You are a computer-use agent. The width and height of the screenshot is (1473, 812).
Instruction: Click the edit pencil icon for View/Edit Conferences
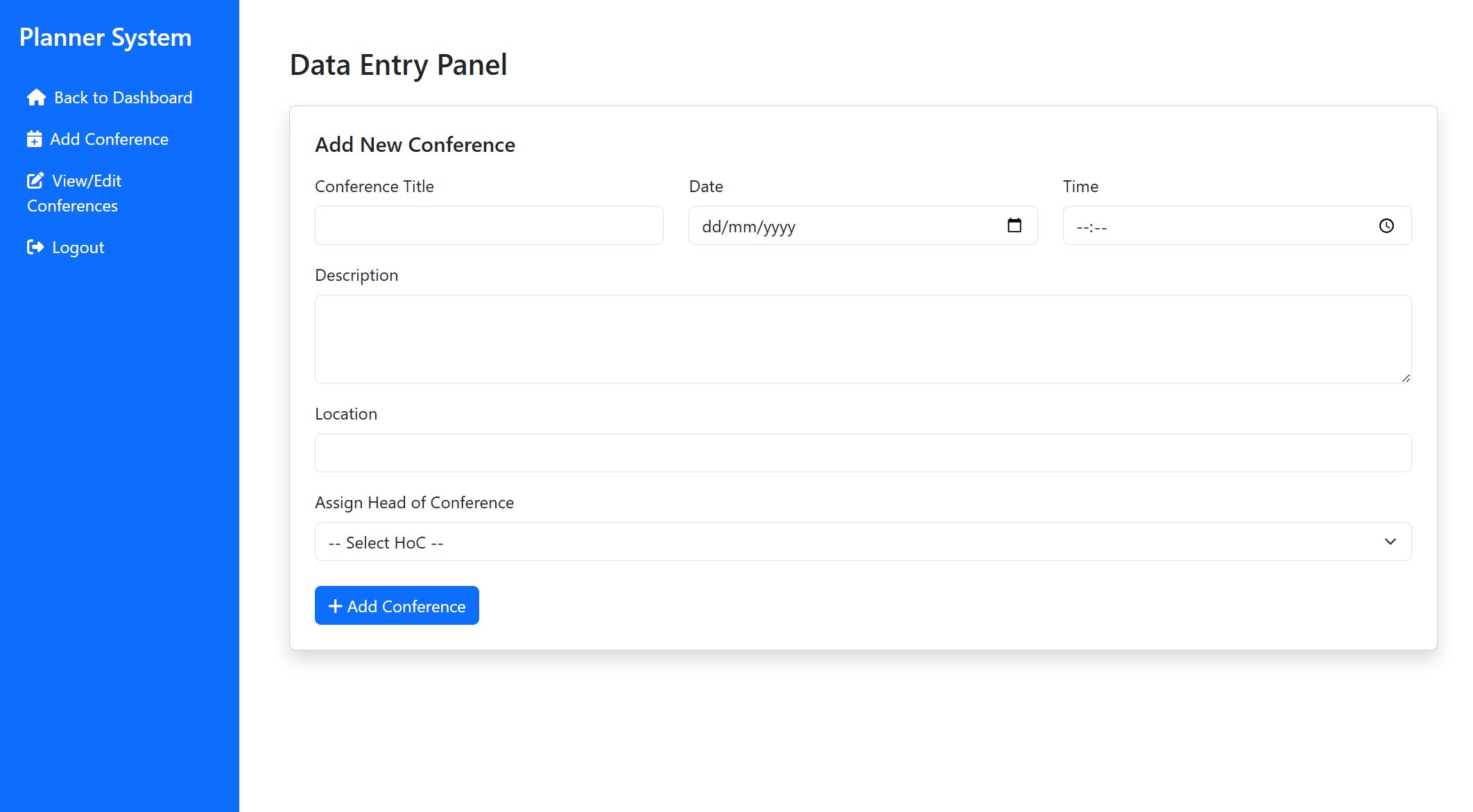pyautogui.click(x=35, y=181)
